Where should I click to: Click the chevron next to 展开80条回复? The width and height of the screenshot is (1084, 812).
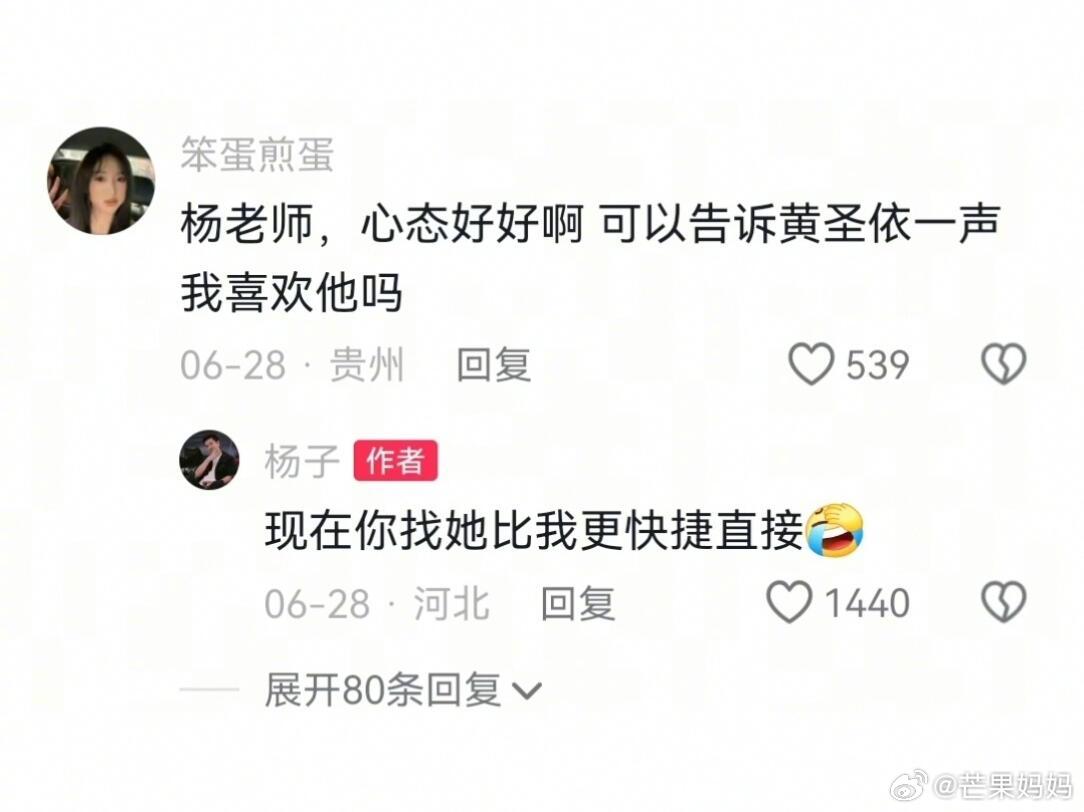(527, 690)
